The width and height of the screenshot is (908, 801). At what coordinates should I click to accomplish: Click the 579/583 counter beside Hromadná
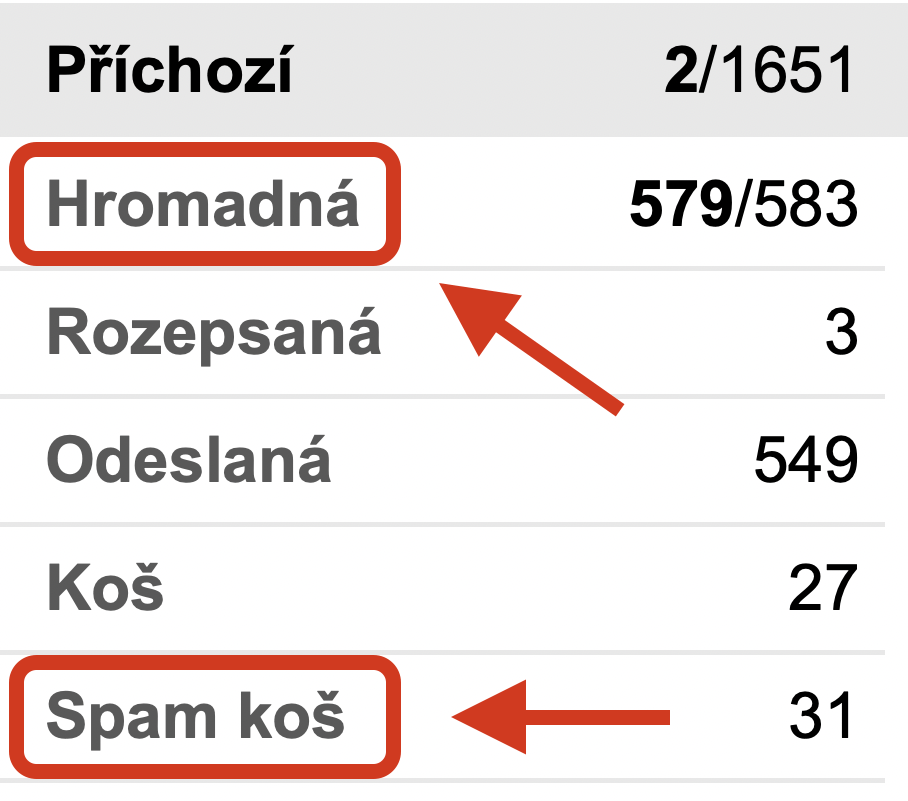click(743, 205)
